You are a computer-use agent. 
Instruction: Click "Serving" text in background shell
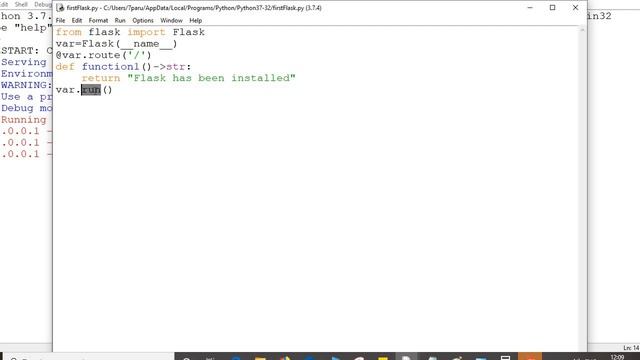(x=24, y=62)
